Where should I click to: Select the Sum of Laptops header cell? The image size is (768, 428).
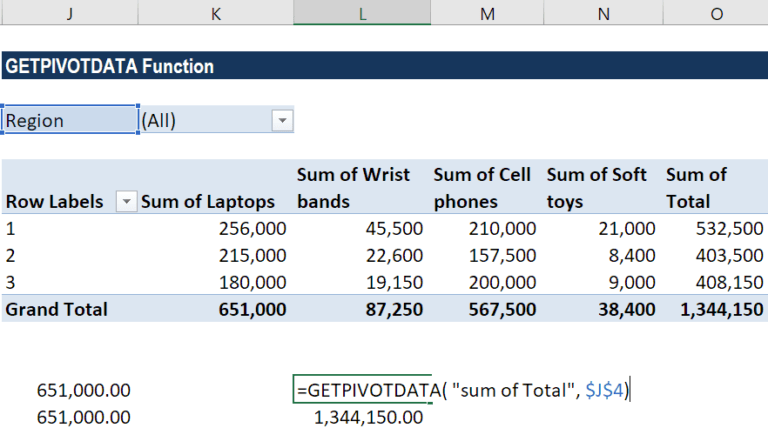pyautogui.click(x=213, y=201)
